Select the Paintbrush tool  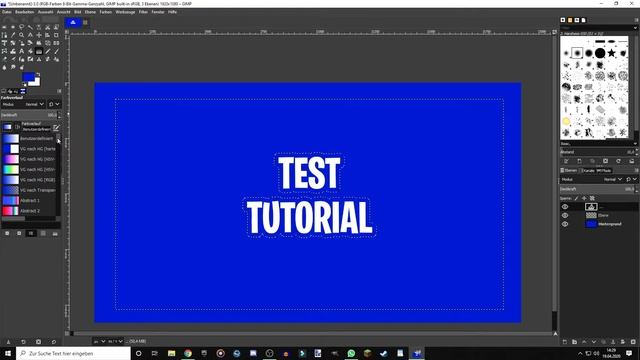56,51
